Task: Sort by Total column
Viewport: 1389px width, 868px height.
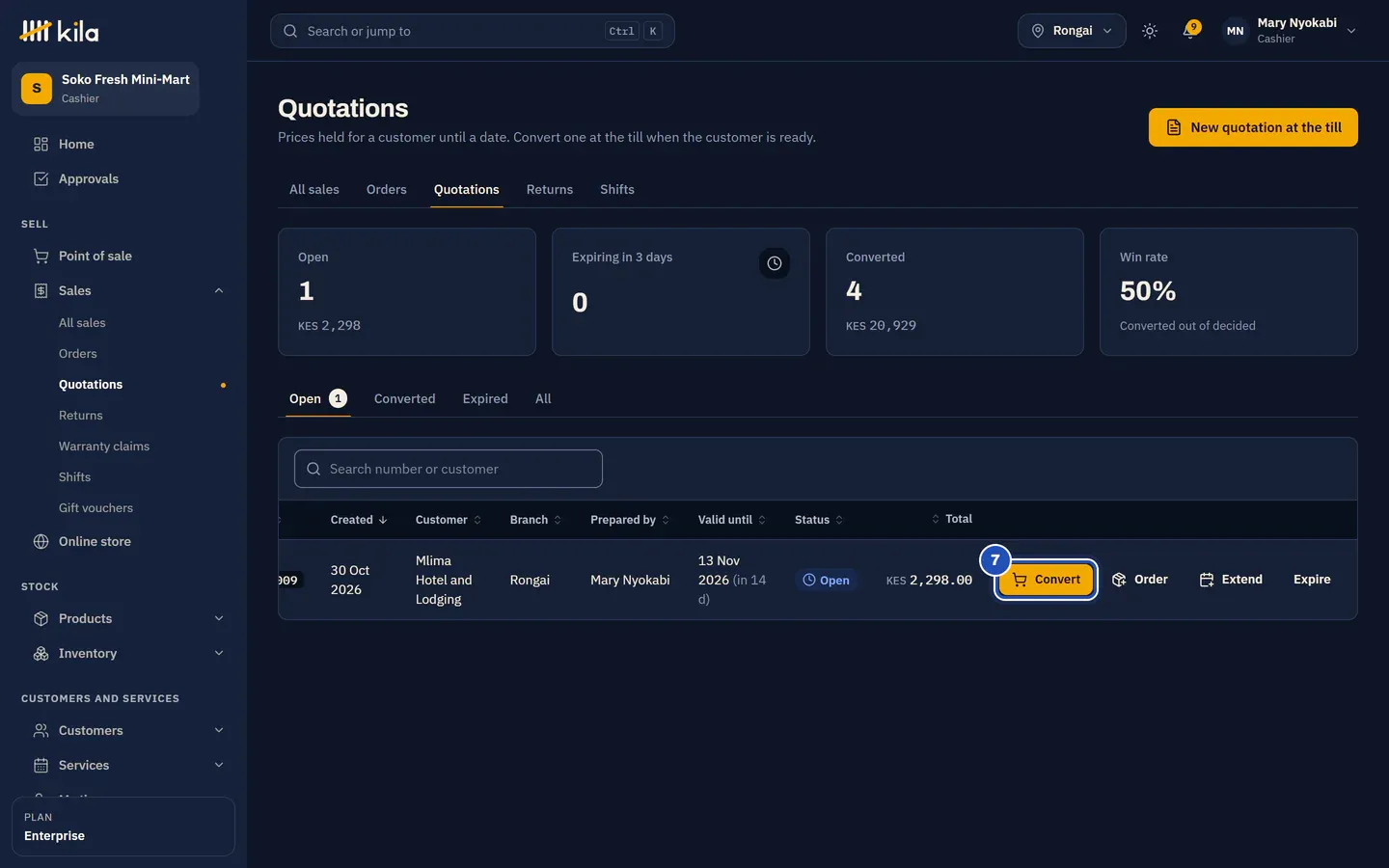Action: point(951,519)
